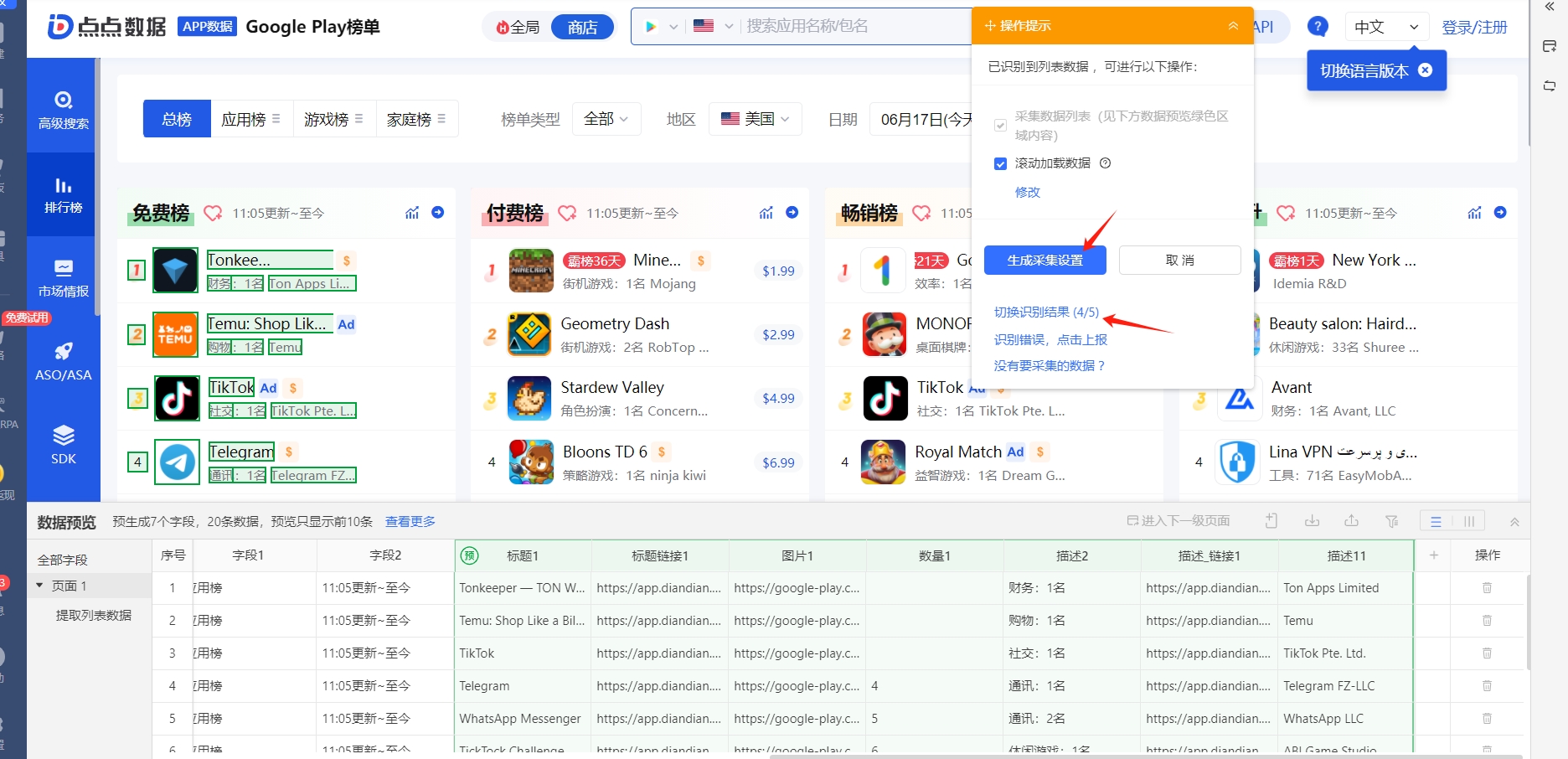Select 提取列表数据 tree item
The height and width of the screenshot is (759, 1568).
click(x=93, y=615)
